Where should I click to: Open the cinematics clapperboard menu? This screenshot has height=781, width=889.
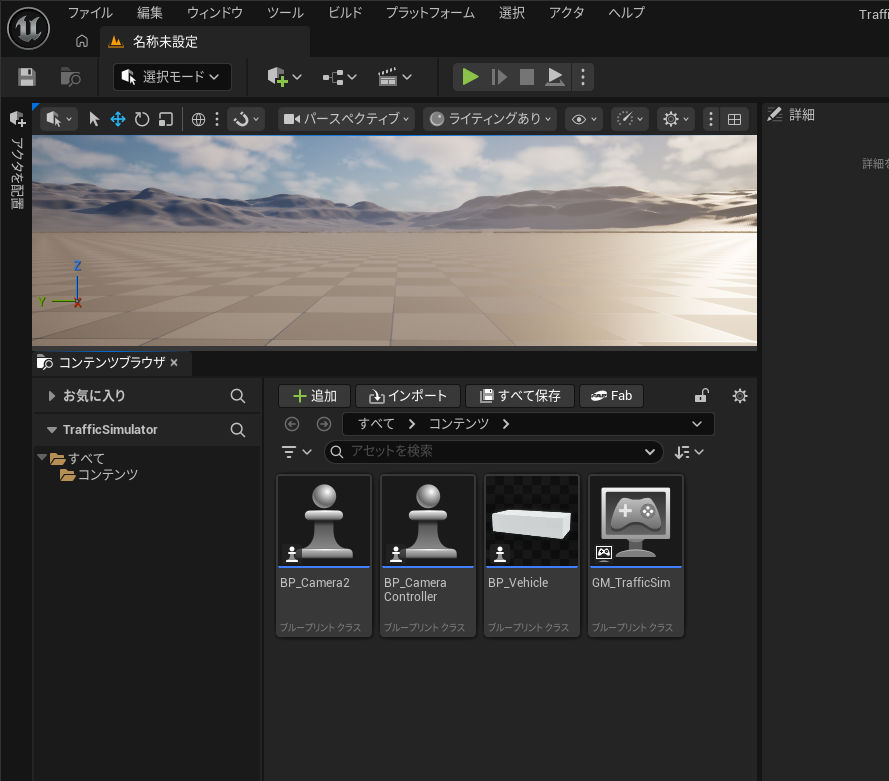point(394,77)
